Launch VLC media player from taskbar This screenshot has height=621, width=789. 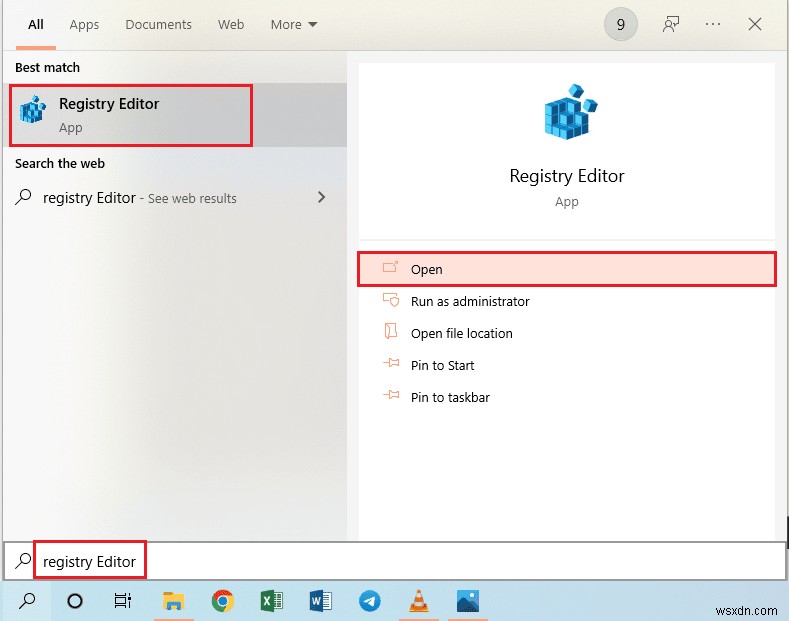pyautogui.click(x=419, y=601)
